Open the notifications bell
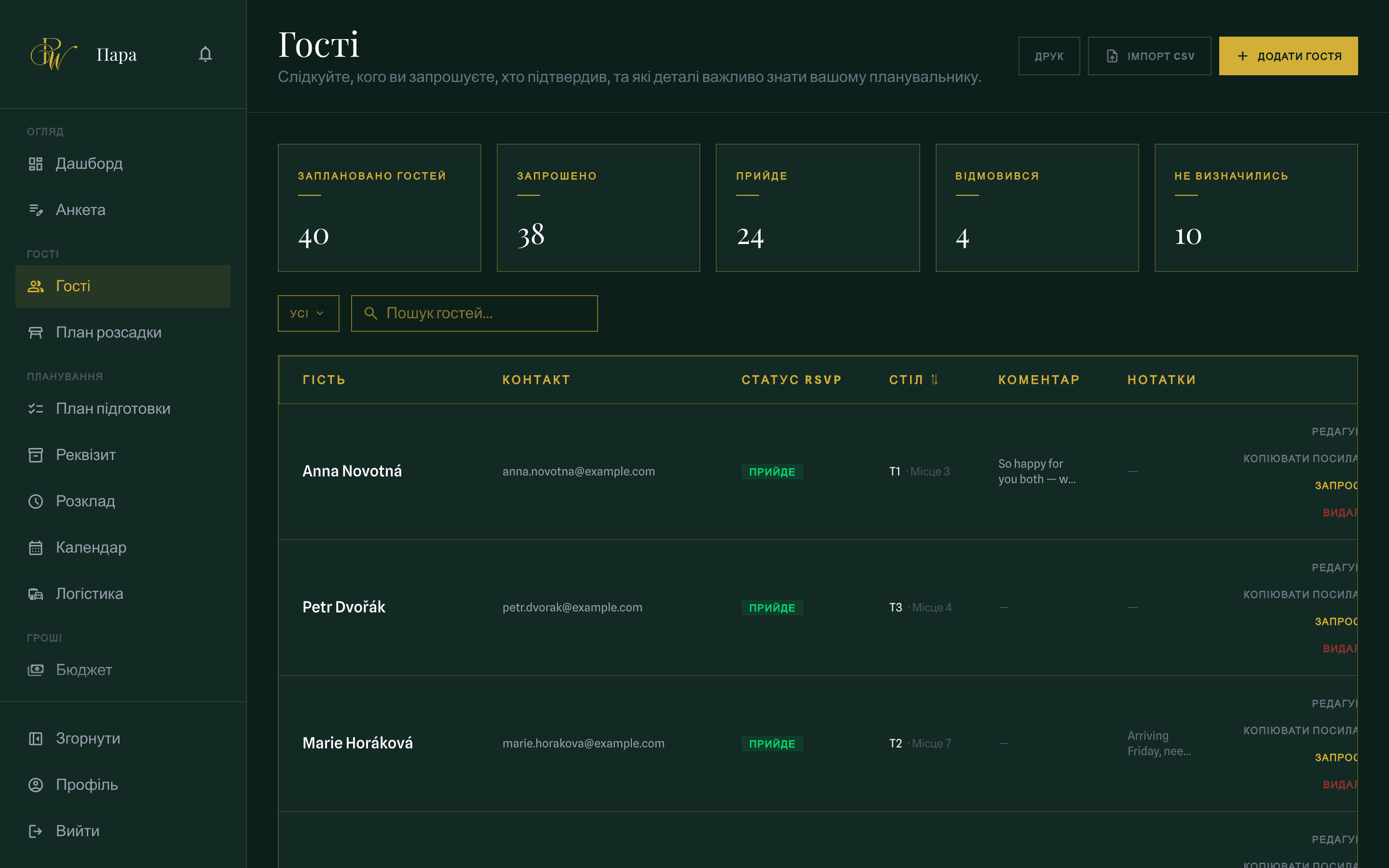This screenshot has width=1389, height=868. click(x=205, y=54)
